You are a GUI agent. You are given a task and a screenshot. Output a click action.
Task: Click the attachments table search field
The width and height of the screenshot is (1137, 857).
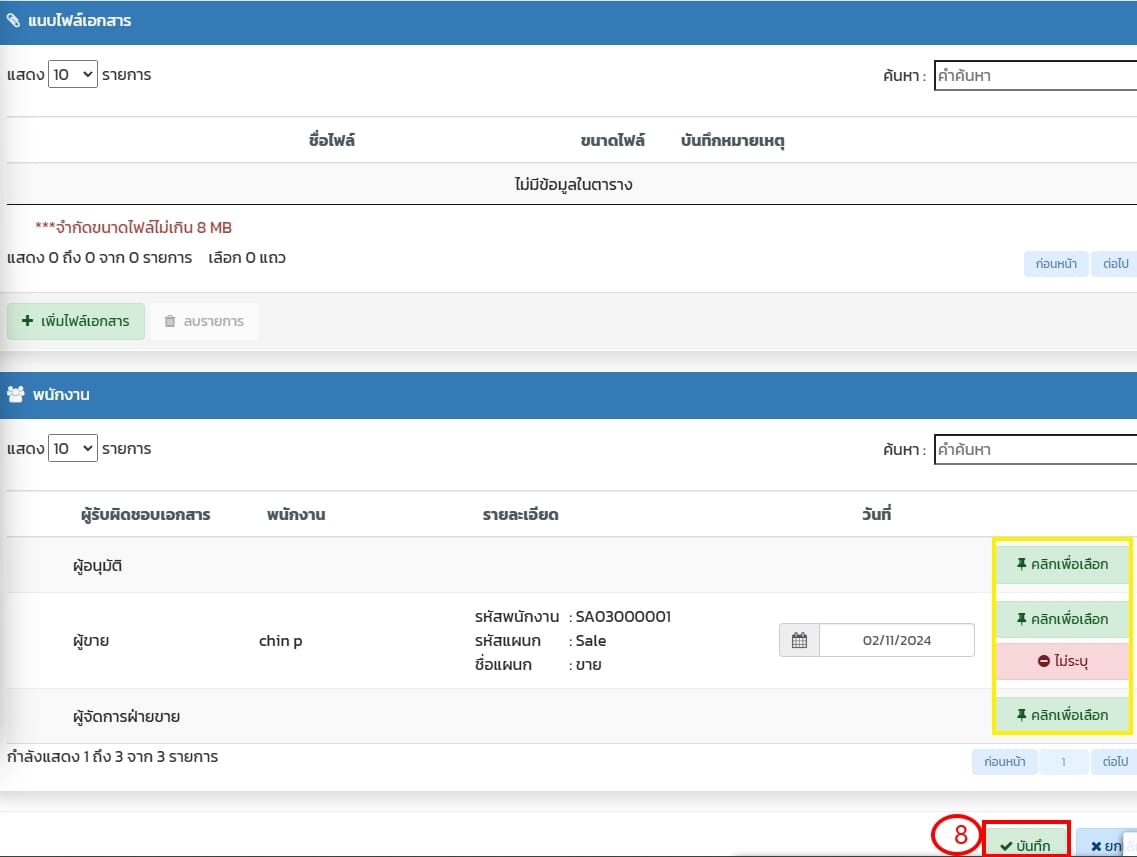click(1034, 76)
